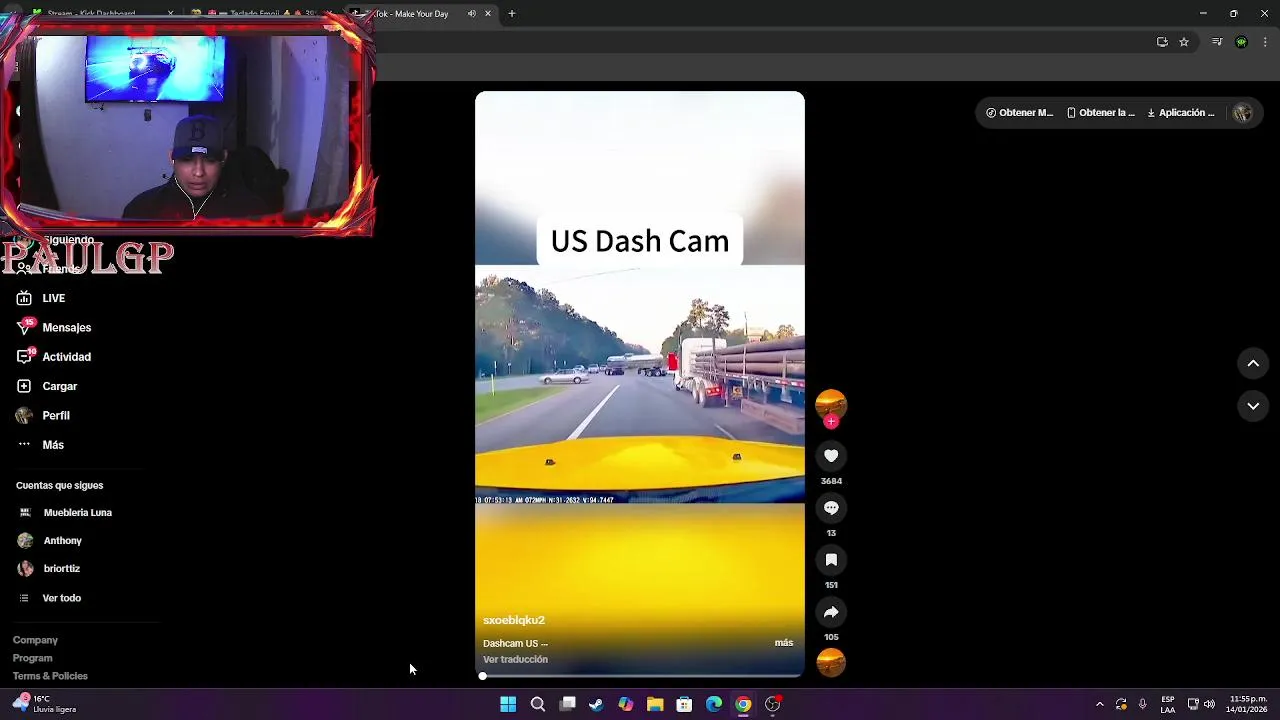Open the microphone tray icon
The image size is (1280, 720).
1143,704
